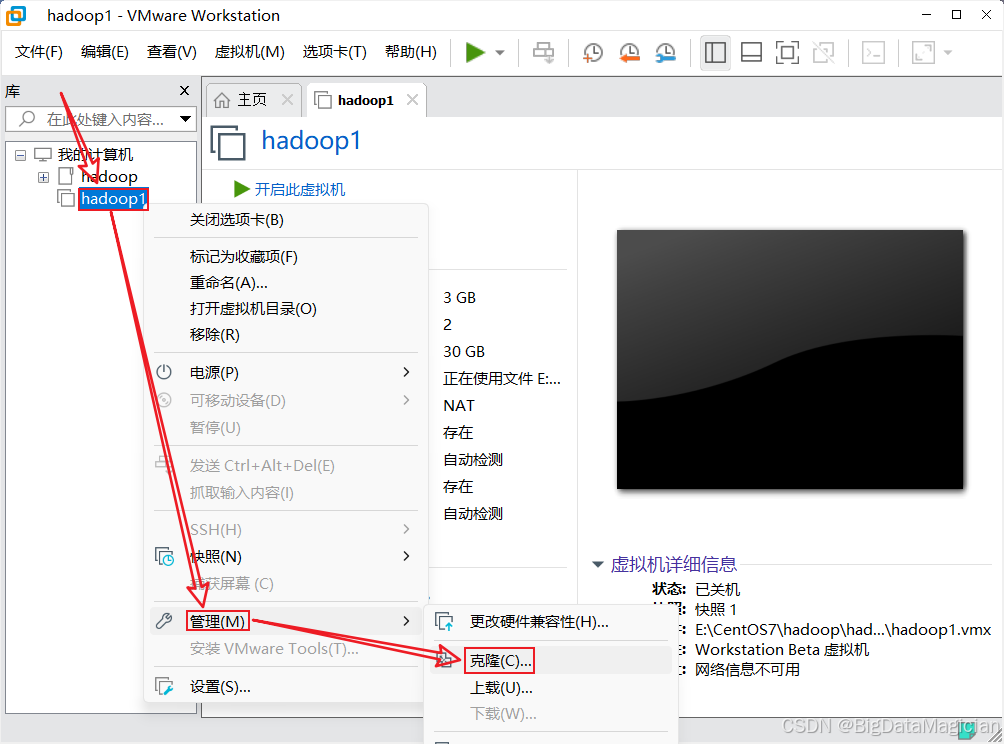
Task: Click the snapshot icon beside 快照(N)
Action: tap(165, 556)
